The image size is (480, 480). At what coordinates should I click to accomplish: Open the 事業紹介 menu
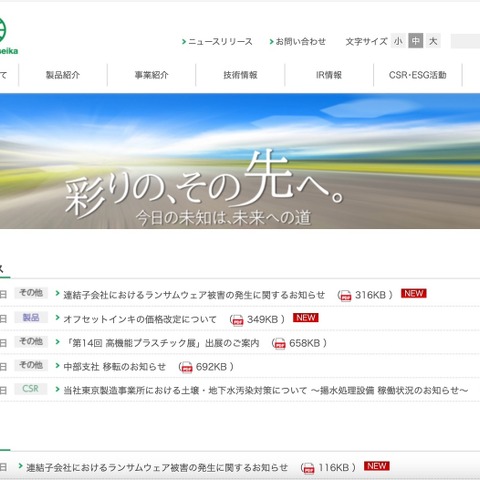(152, 75)
